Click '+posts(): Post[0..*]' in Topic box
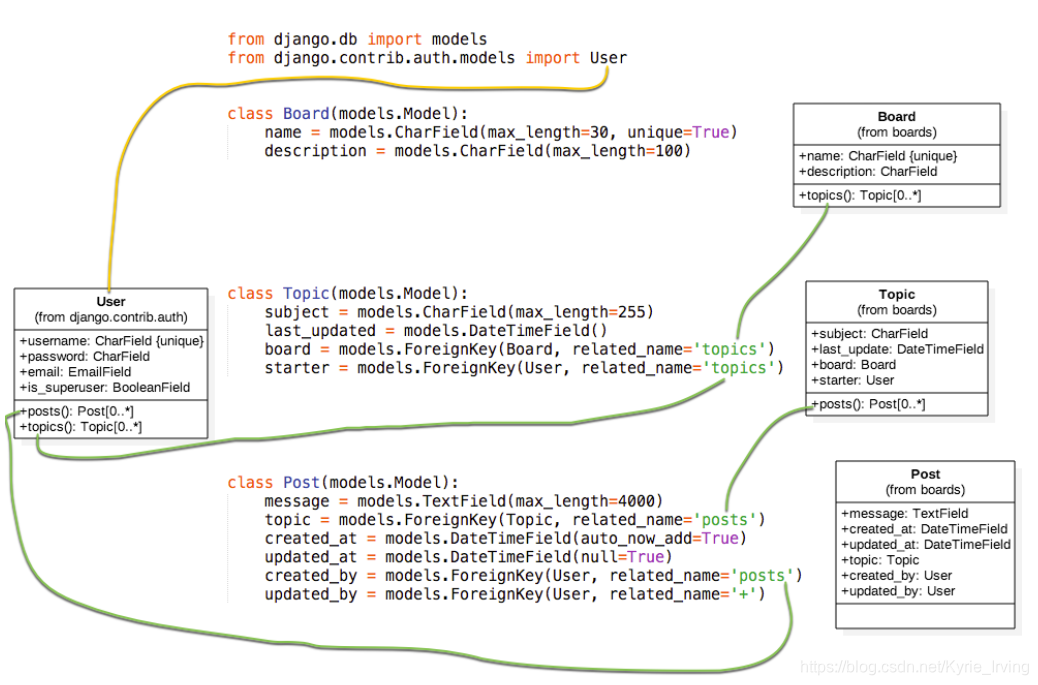The width and height of the screenshot is (1038, 685). pyautogui.click(x=868, y=404)
